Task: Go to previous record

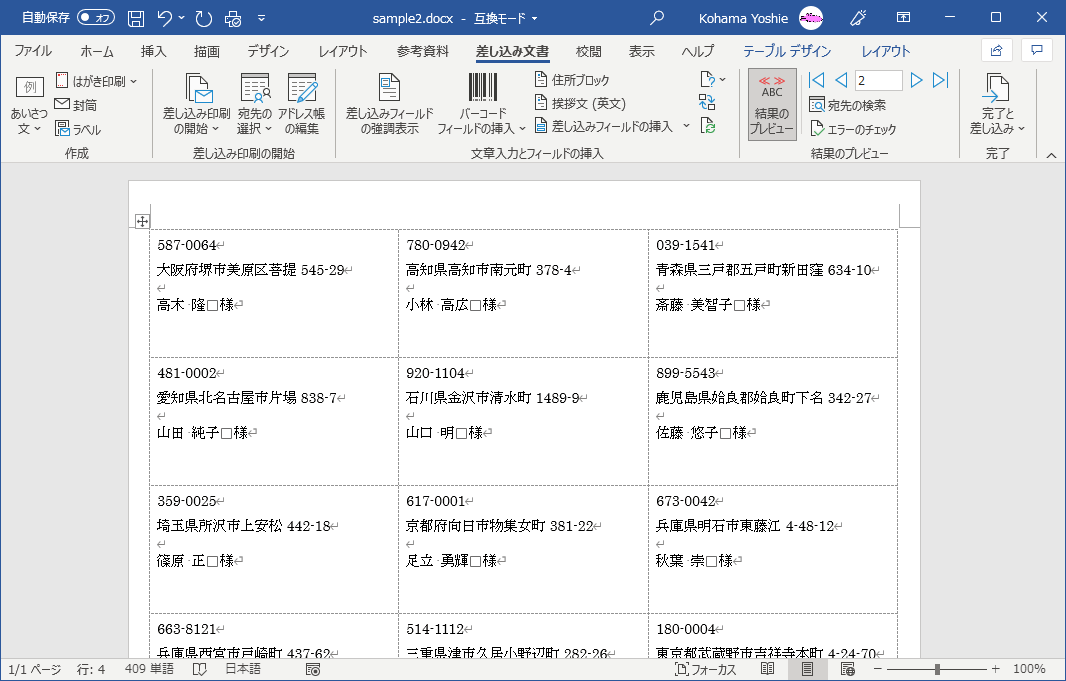Action: point(841,80)
